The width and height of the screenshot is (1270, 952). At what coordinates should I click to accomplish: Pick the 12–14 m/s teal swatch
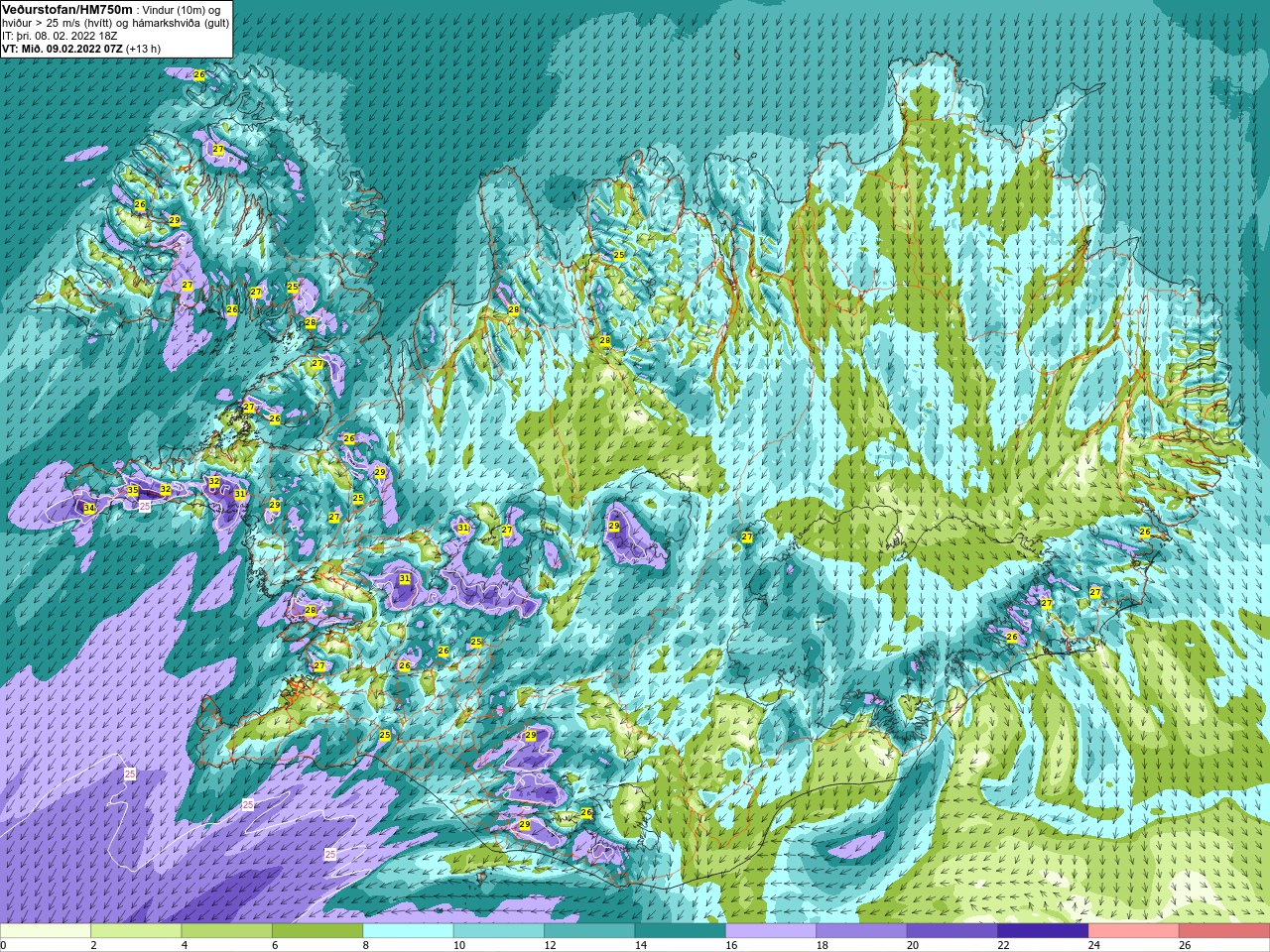[x=589, y=931]
